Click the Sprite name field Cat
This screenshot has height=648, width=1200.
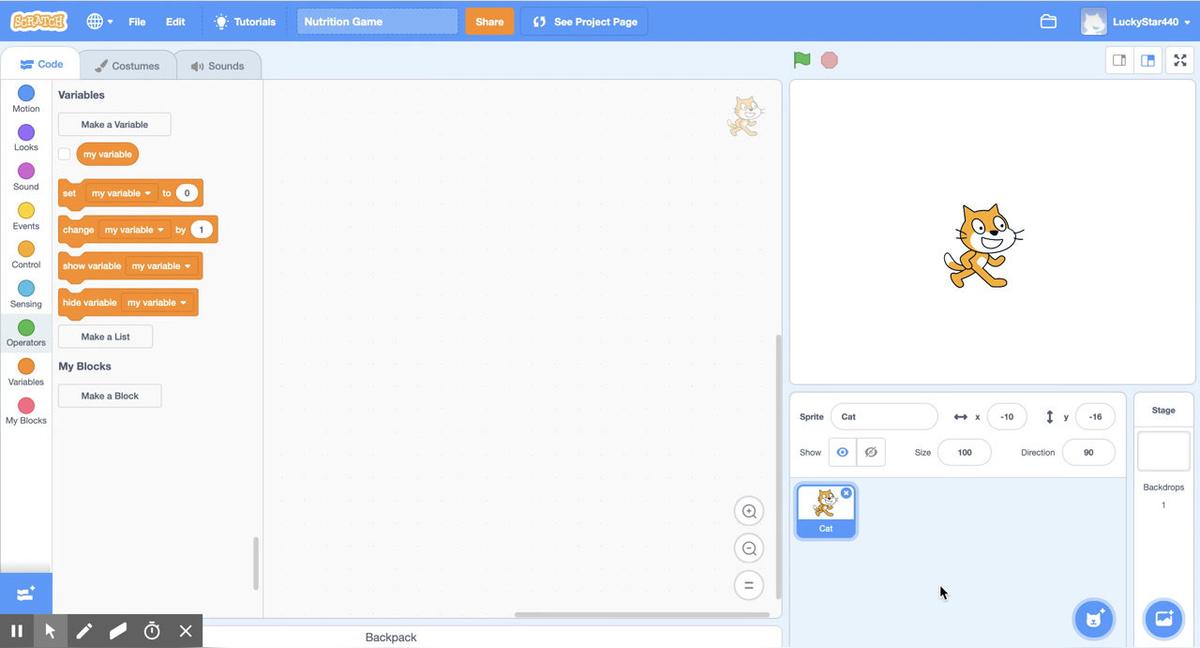(x=884, y=417)
